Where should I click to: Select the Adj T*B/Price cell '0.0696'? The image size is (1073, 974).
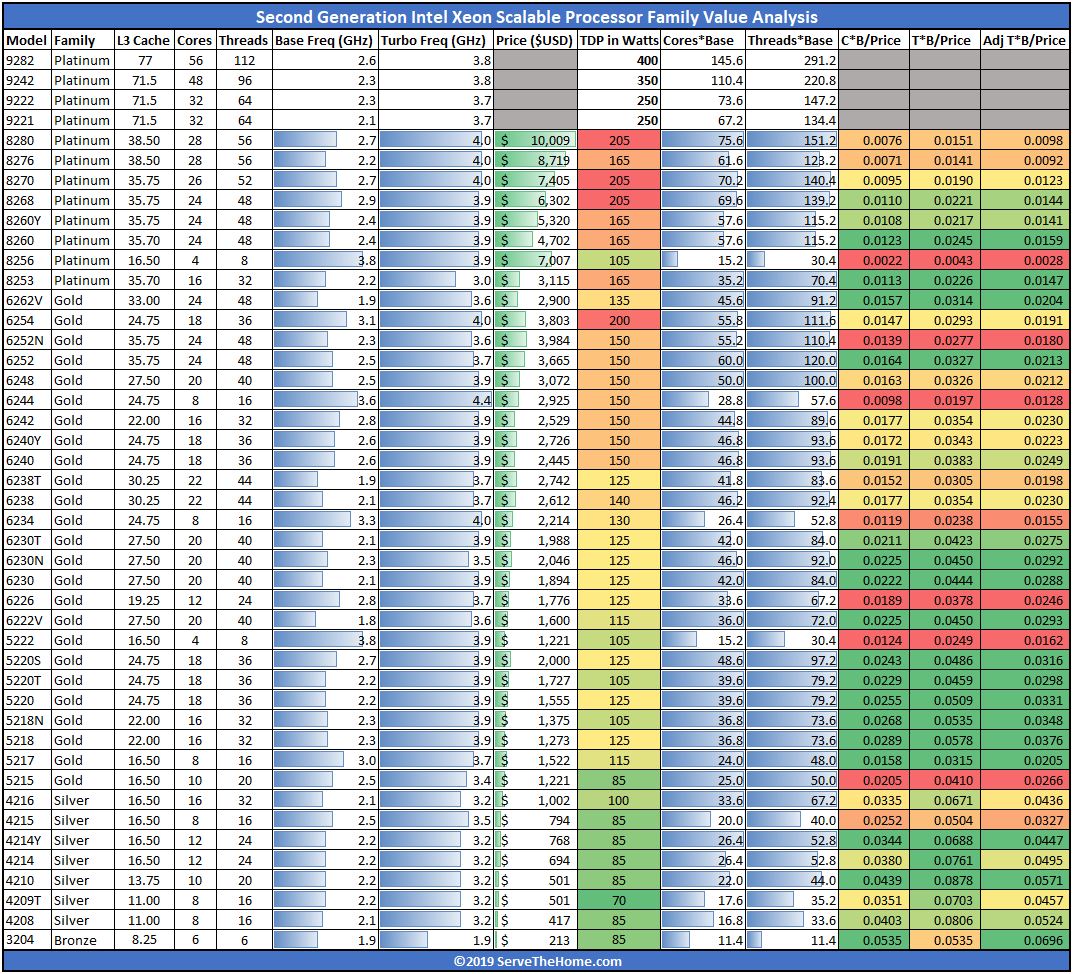pos(1024,940)
